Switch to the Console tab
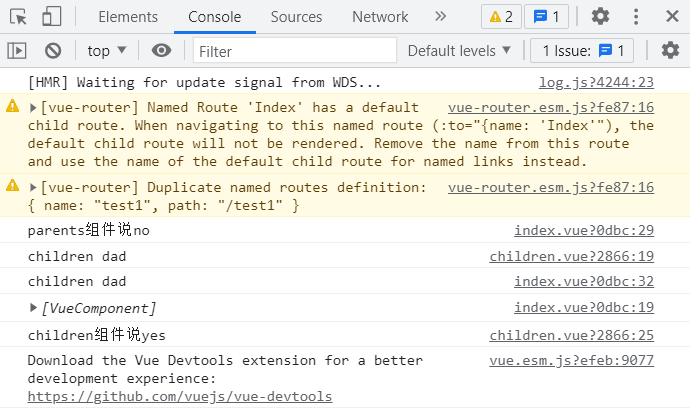 [215, 17]
